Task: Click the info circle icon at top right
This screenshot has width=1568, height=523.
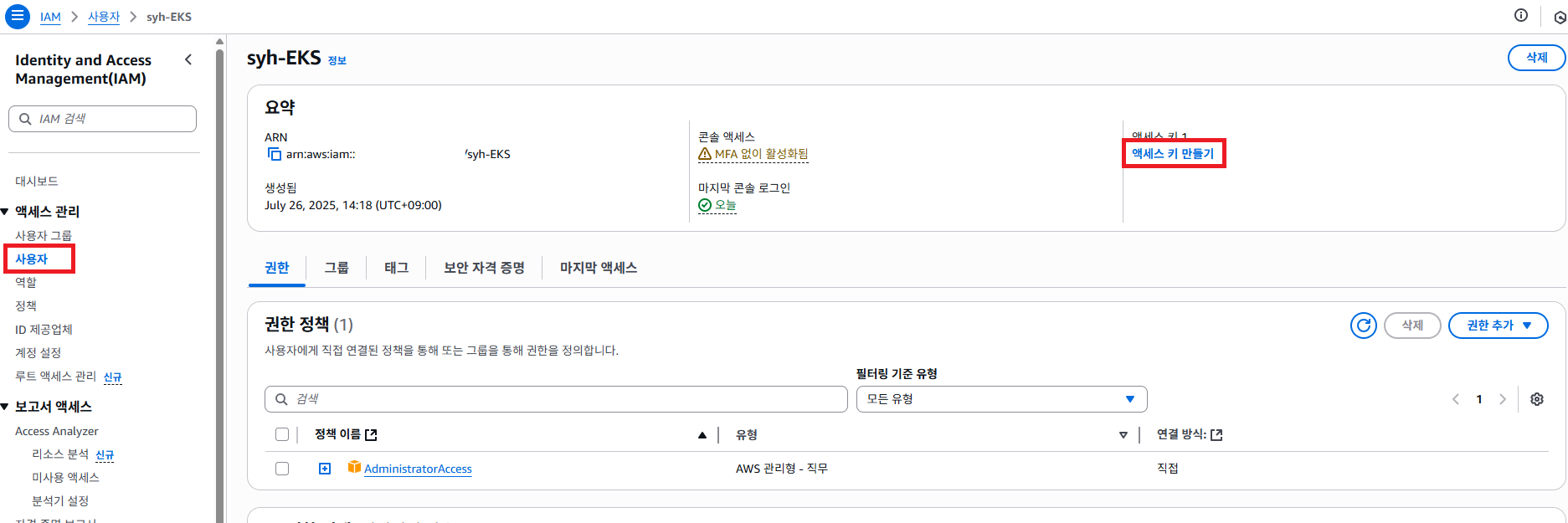Action: [1521, 15]
